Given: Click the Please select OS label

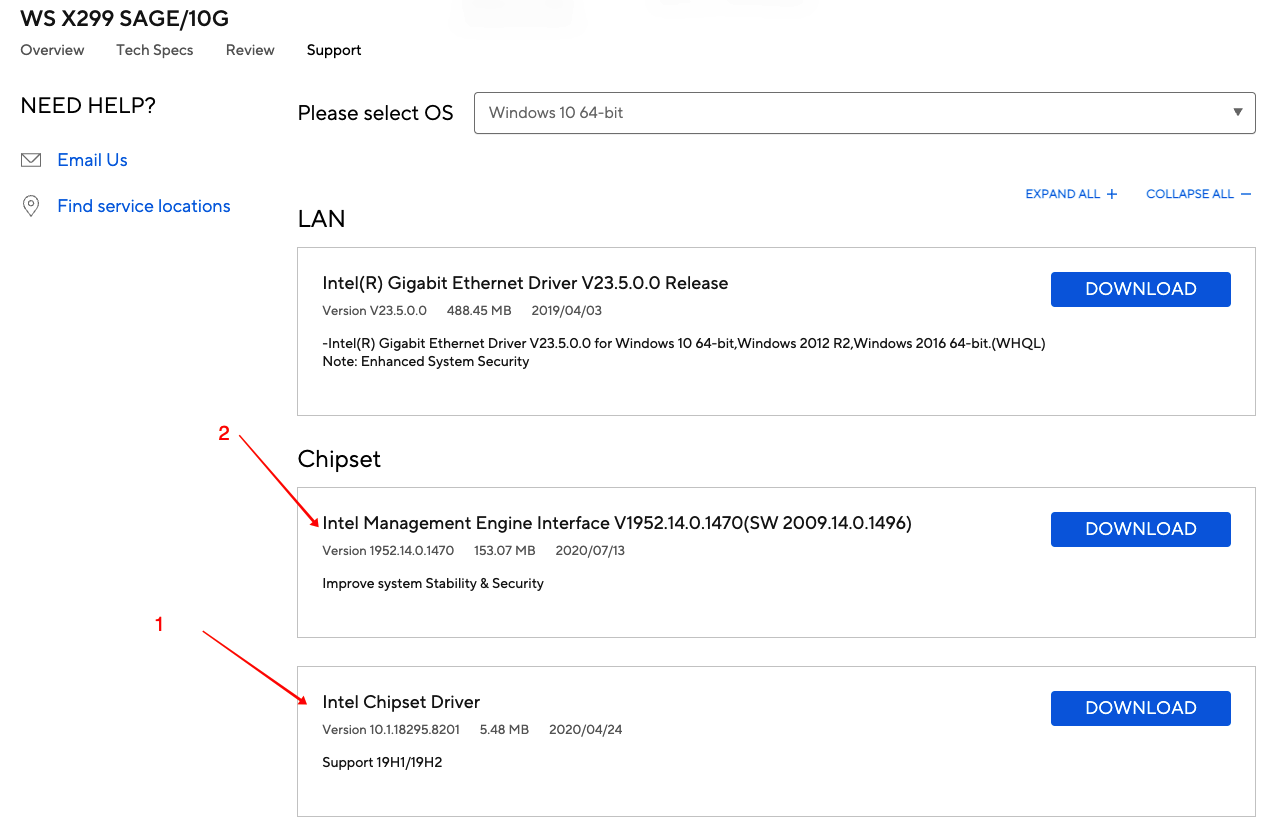Looking at the screenshot, I should (x=376, y=113).
